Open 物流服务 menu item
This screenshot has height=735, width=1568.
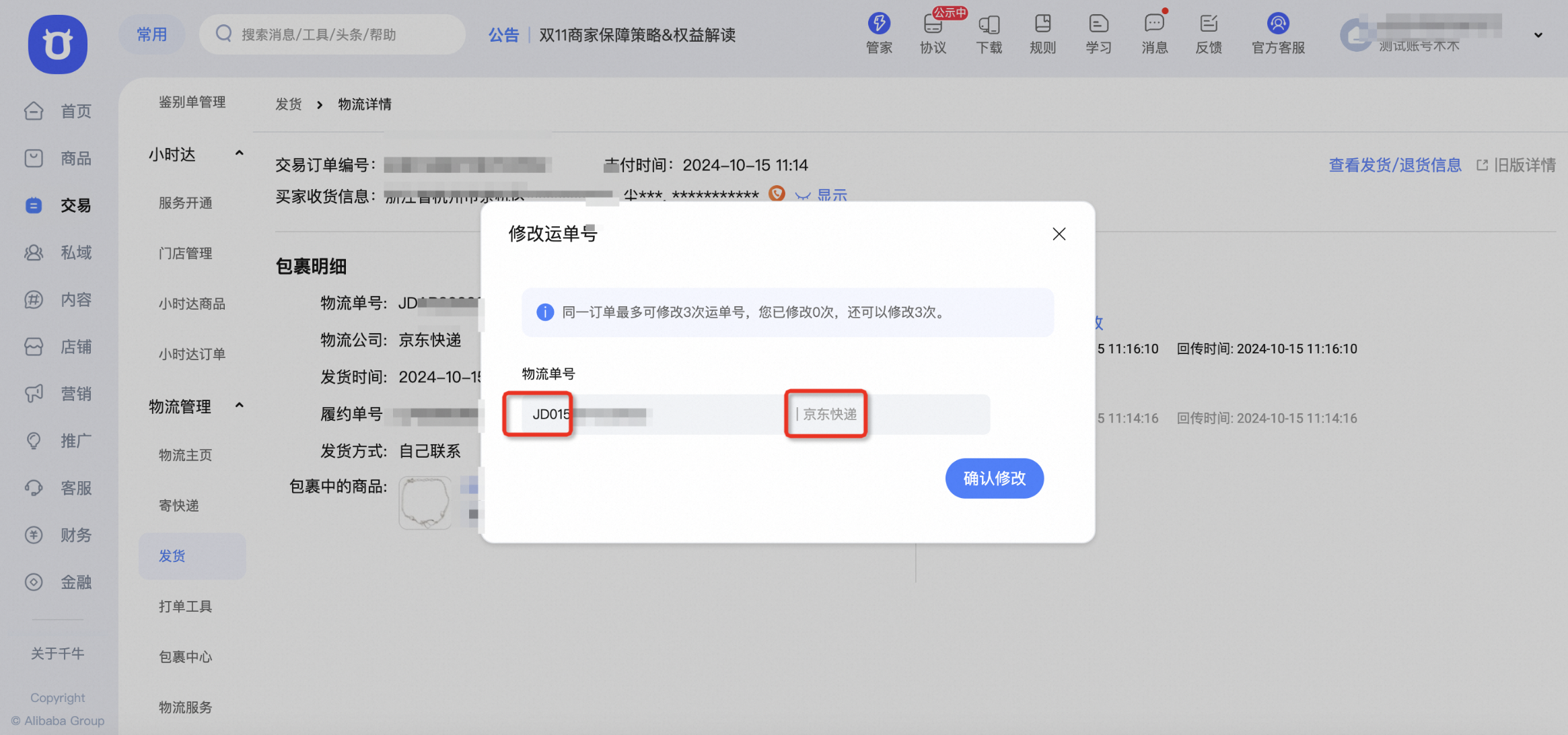[185, 708]
